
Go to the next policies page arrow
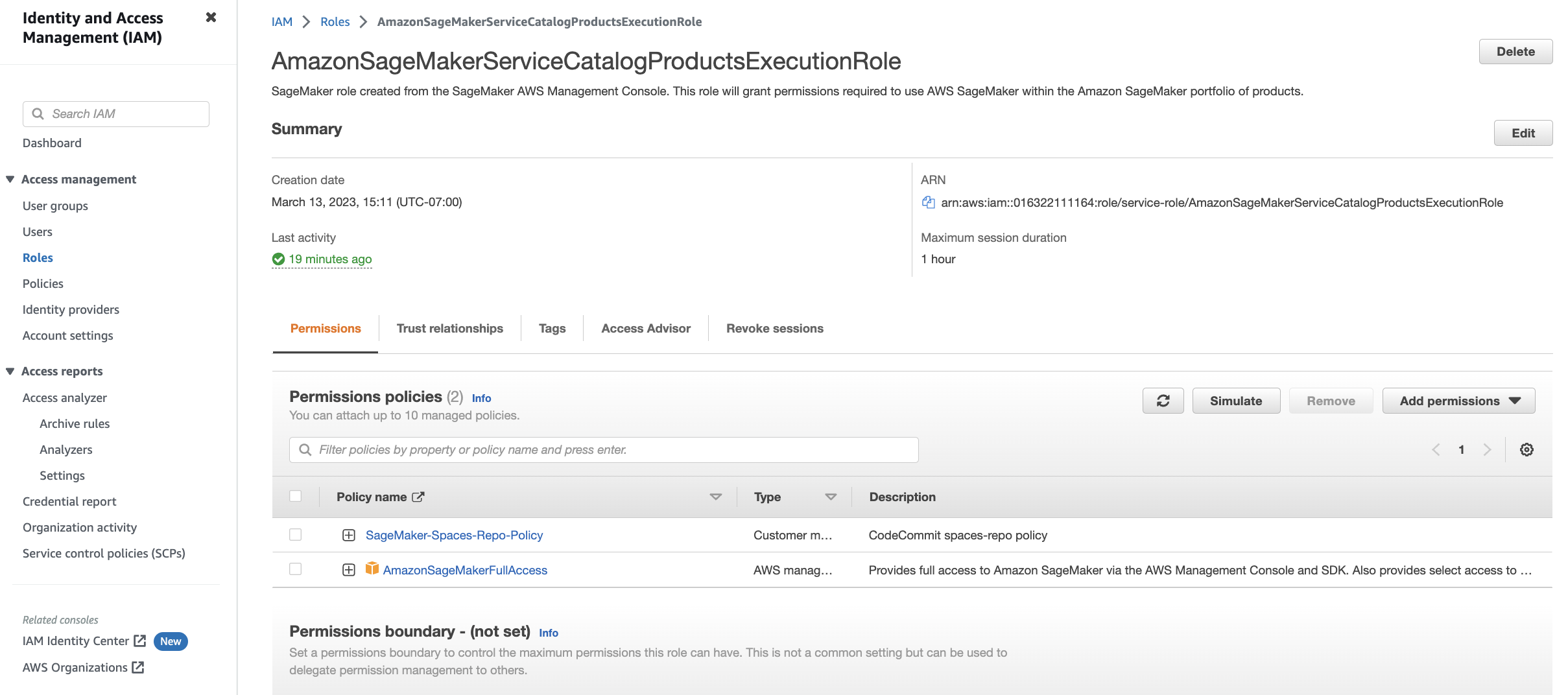click(1487, 450)
